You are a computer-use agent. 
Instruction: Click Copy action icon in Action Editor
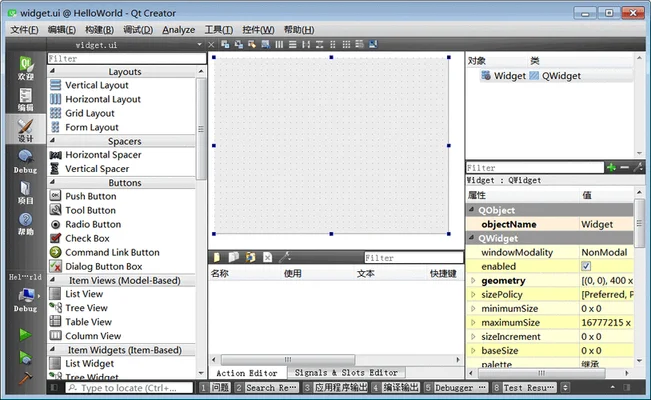coord(234,258)
